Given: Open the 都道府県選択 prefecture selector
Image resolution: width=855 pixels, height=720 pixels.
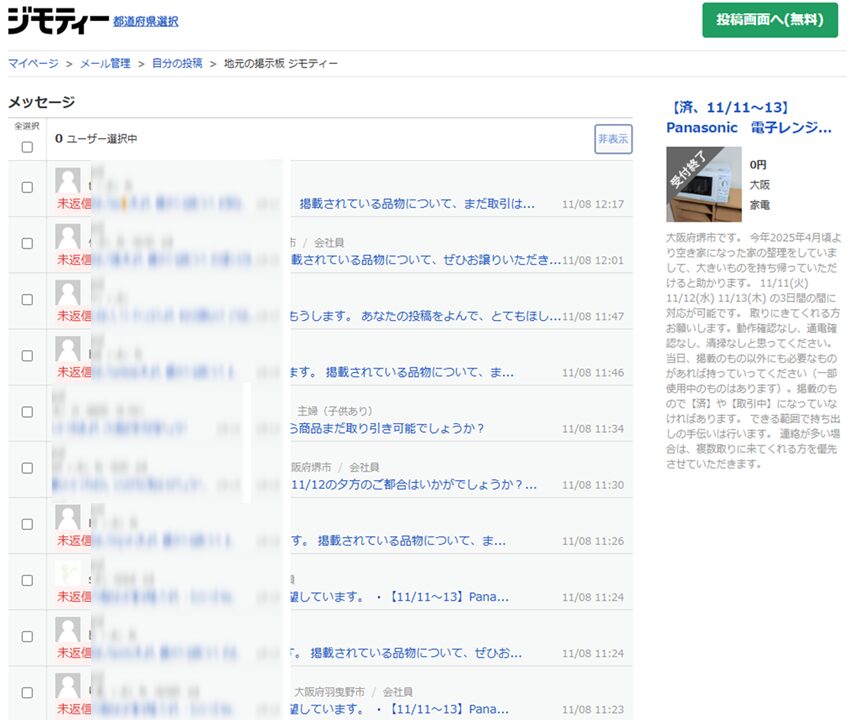Looking at the screenshot, I should [x=146, y=21].
